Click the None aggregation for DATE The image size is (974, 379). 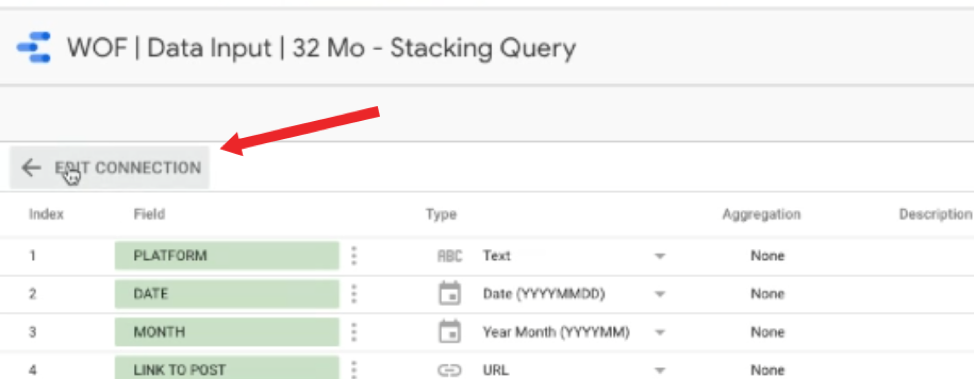767,293
